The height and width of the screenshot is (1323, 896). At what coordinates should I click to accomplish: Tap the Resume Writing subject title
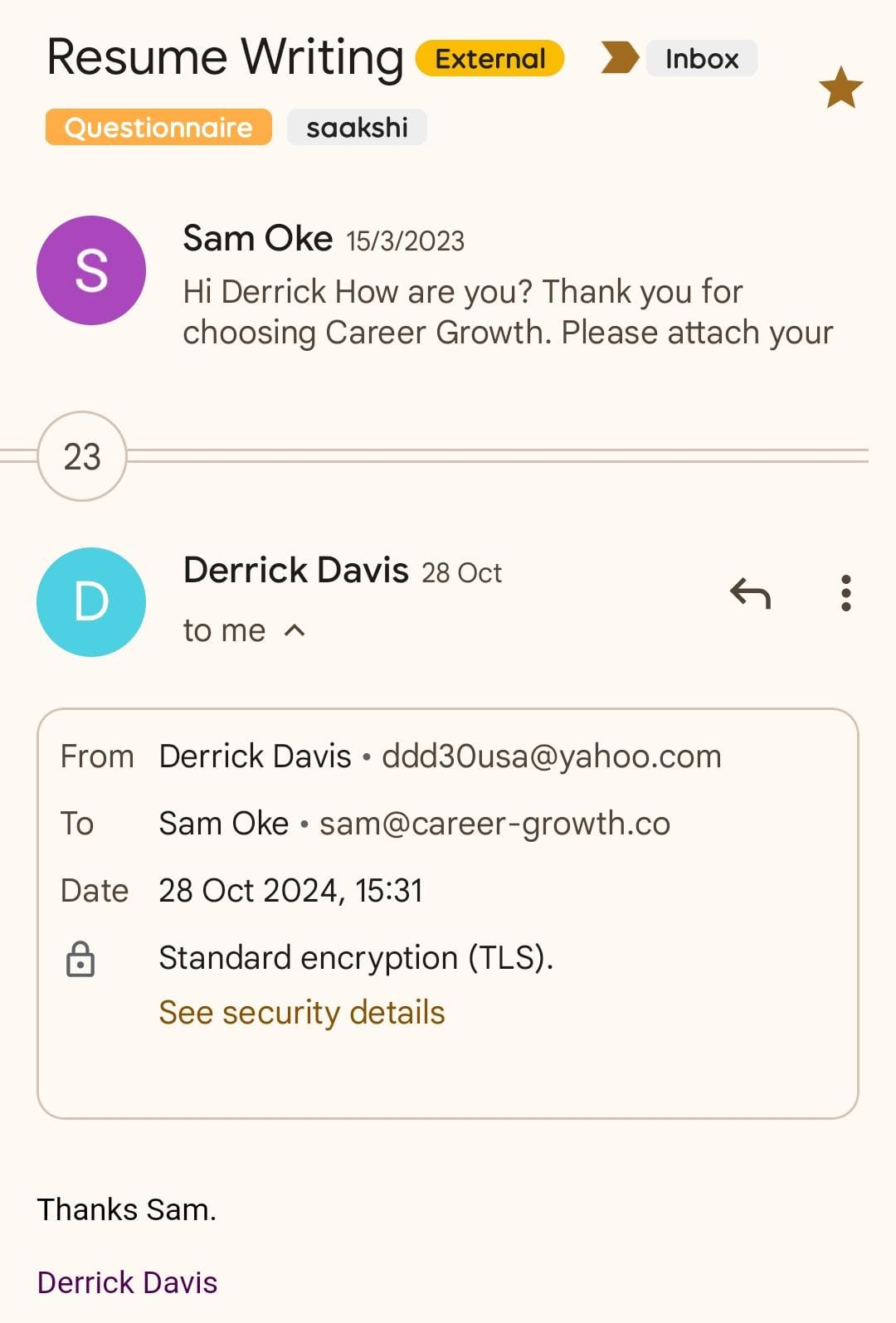pyautogui.click(x=225, y=57)
